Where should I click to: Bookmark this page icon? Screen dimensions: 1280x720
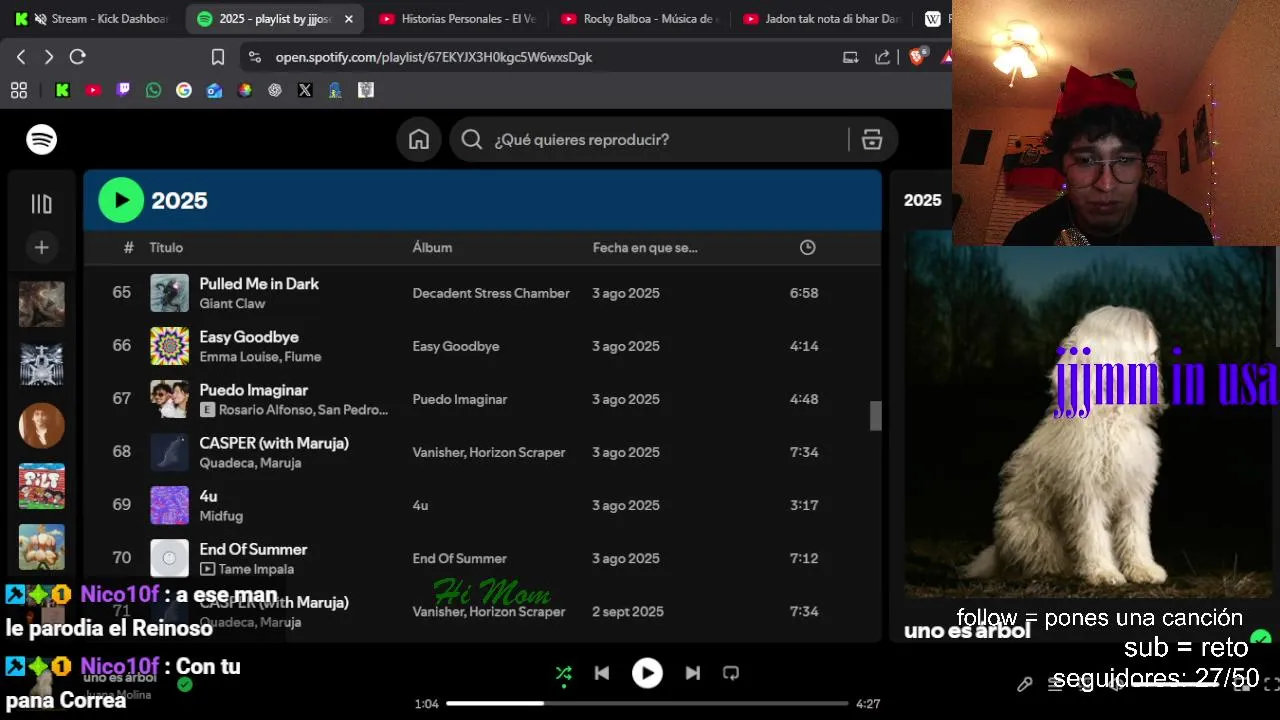[218, 57]
